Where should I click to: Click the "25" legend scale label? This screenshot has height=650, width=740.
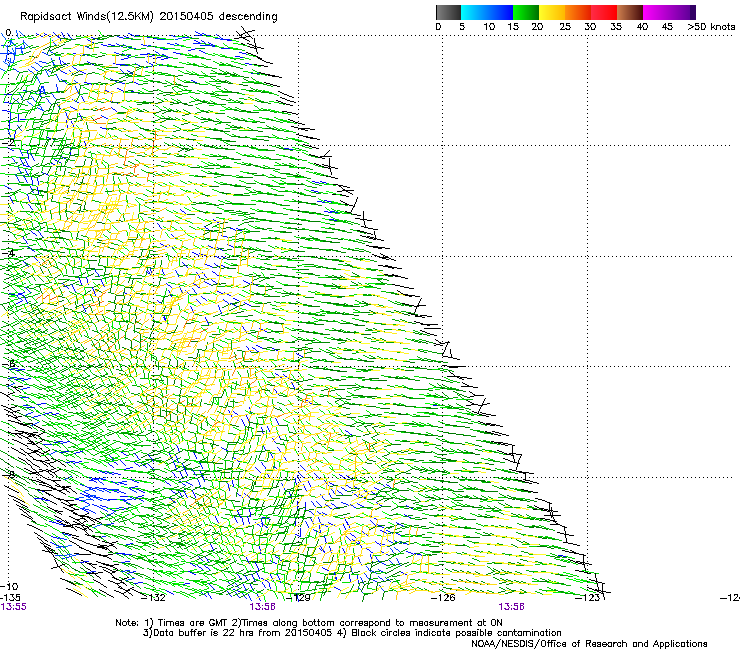pos(565,27)
